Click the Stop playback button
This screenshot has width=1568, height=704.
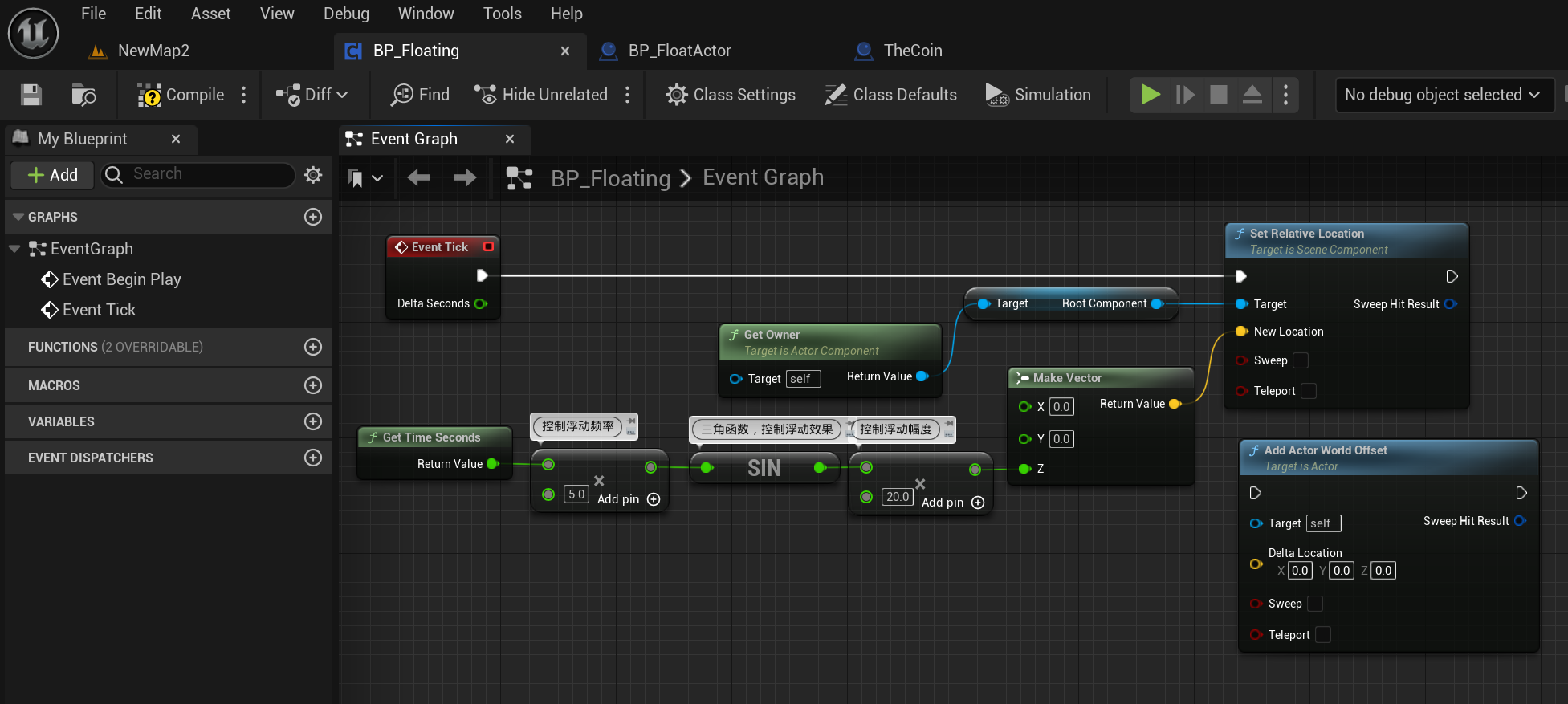click(1219, 95)
